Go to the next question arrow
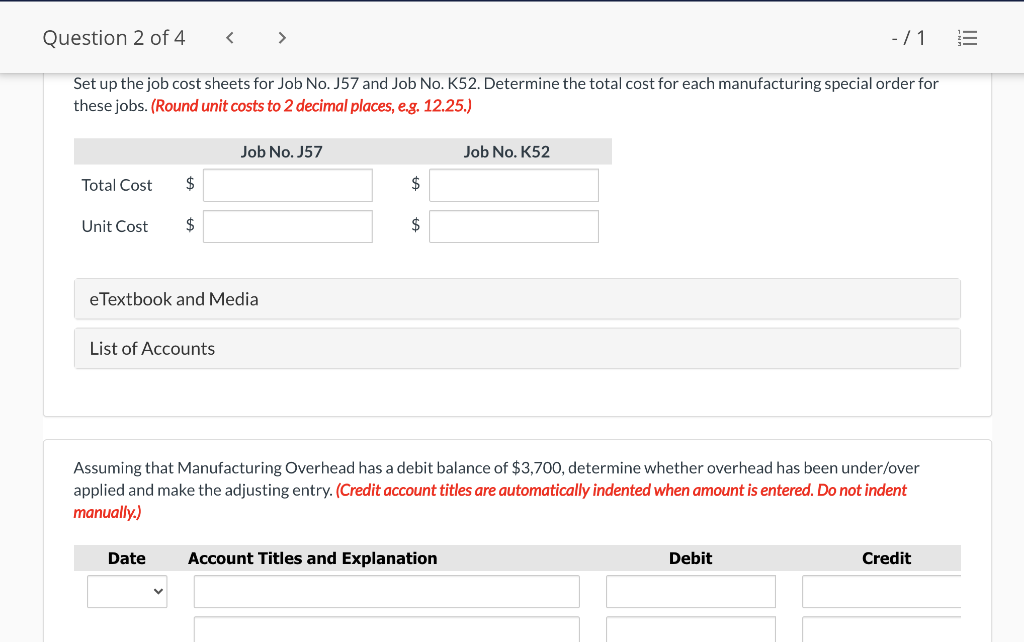The image size is (1024, 642). click(282, 38)
